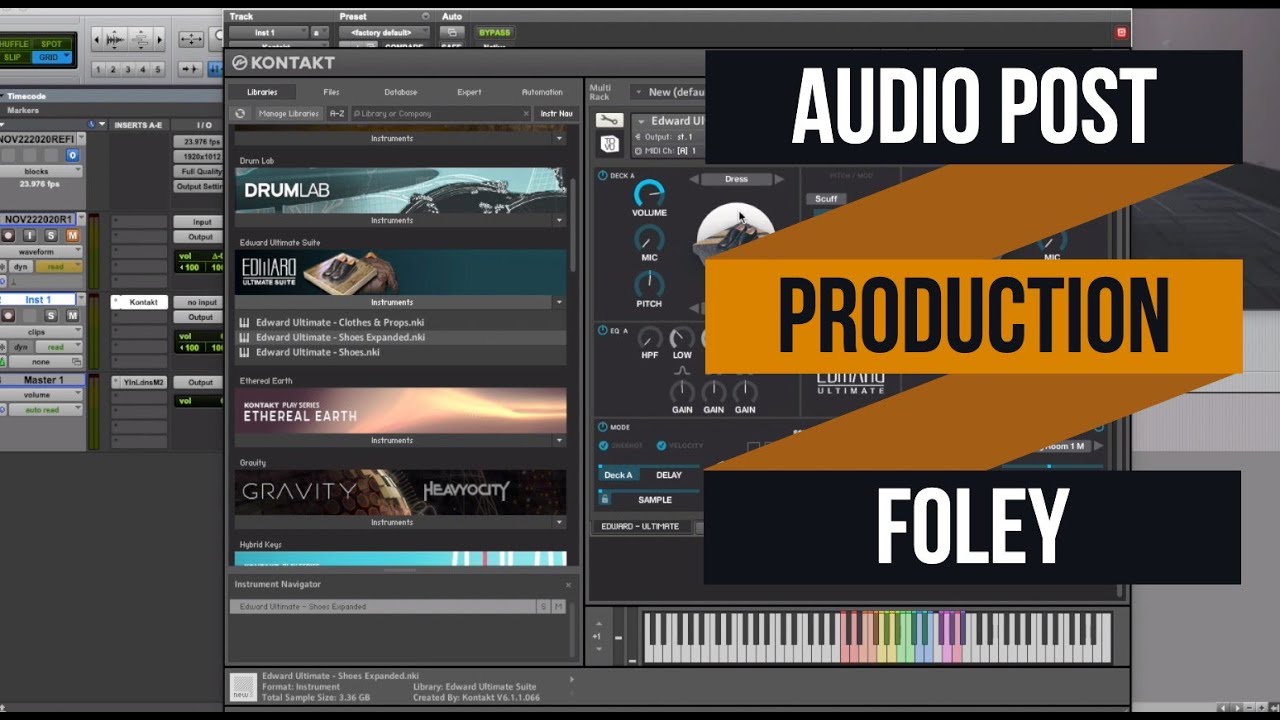Click the Pro Tools Zoomer waveform tool

(x=115, y=39)
